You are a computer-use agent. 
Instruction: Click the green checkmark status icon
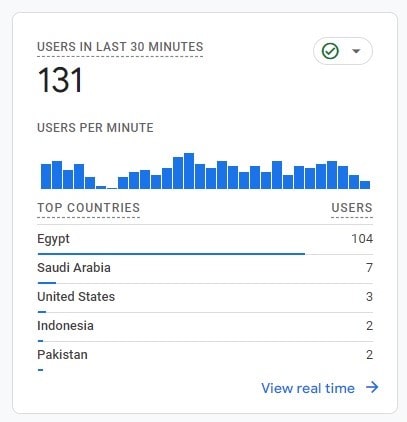click(330, 51)
